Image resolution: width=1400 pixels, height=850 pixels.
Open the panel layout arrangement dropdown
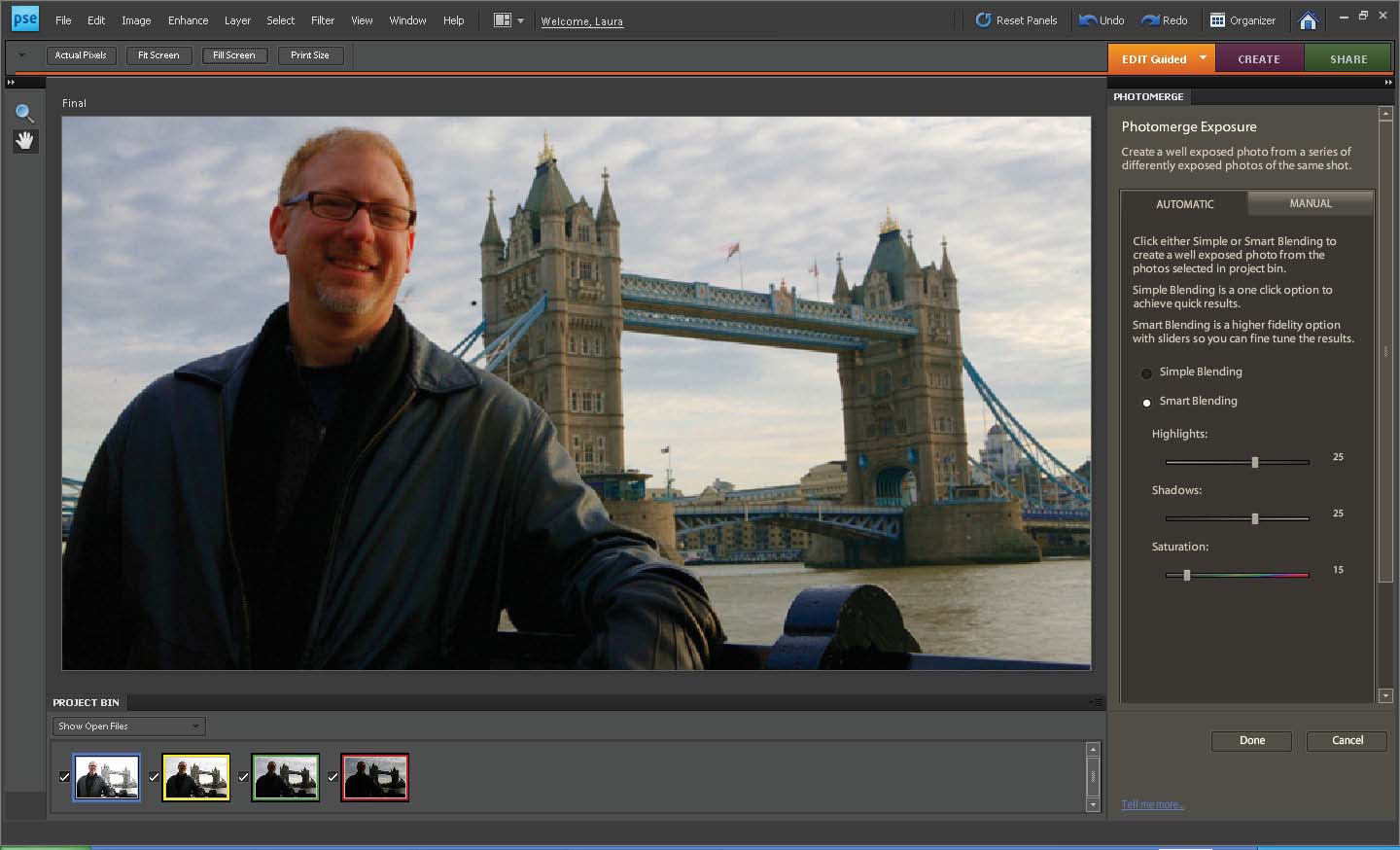tap(508, 20)
